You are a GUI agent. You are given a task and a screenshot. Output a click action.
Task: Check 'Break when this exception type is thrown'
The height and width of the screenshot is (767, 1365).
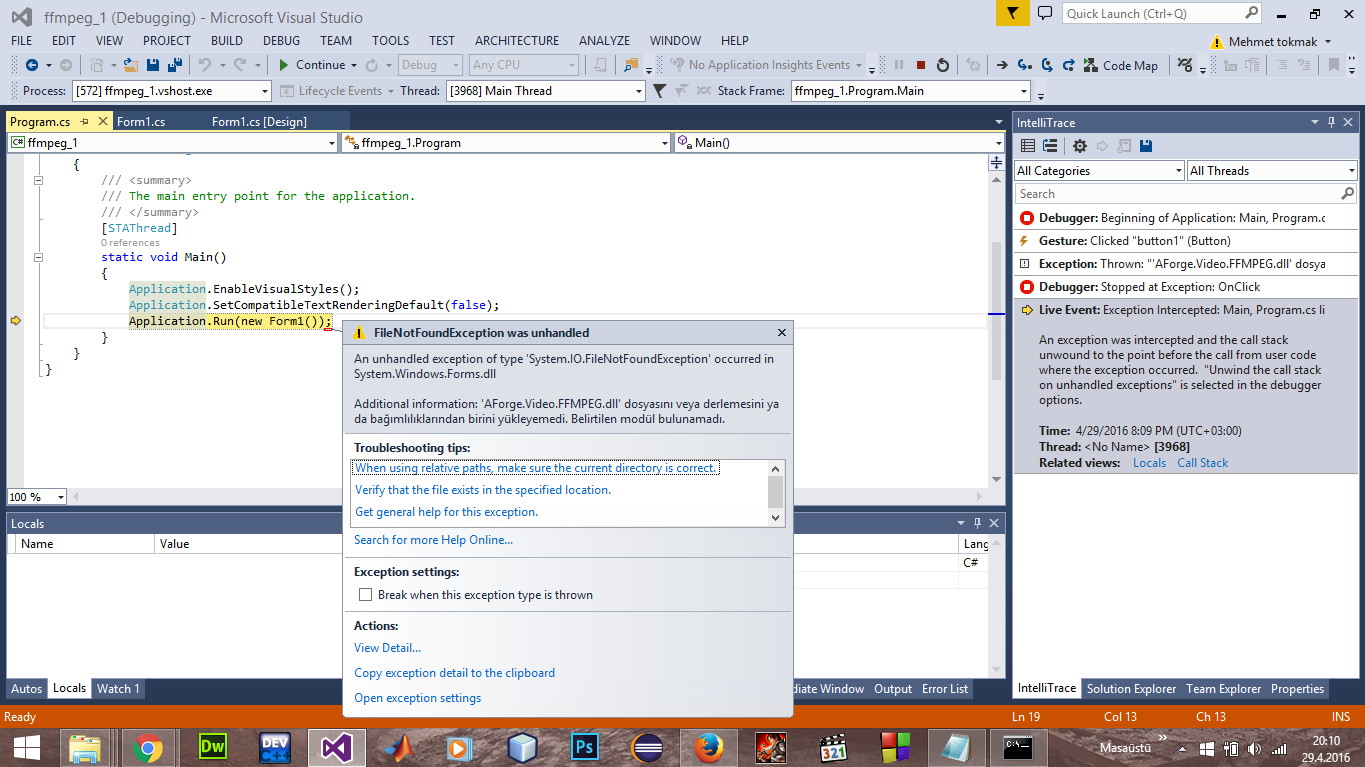pos(365,595)
